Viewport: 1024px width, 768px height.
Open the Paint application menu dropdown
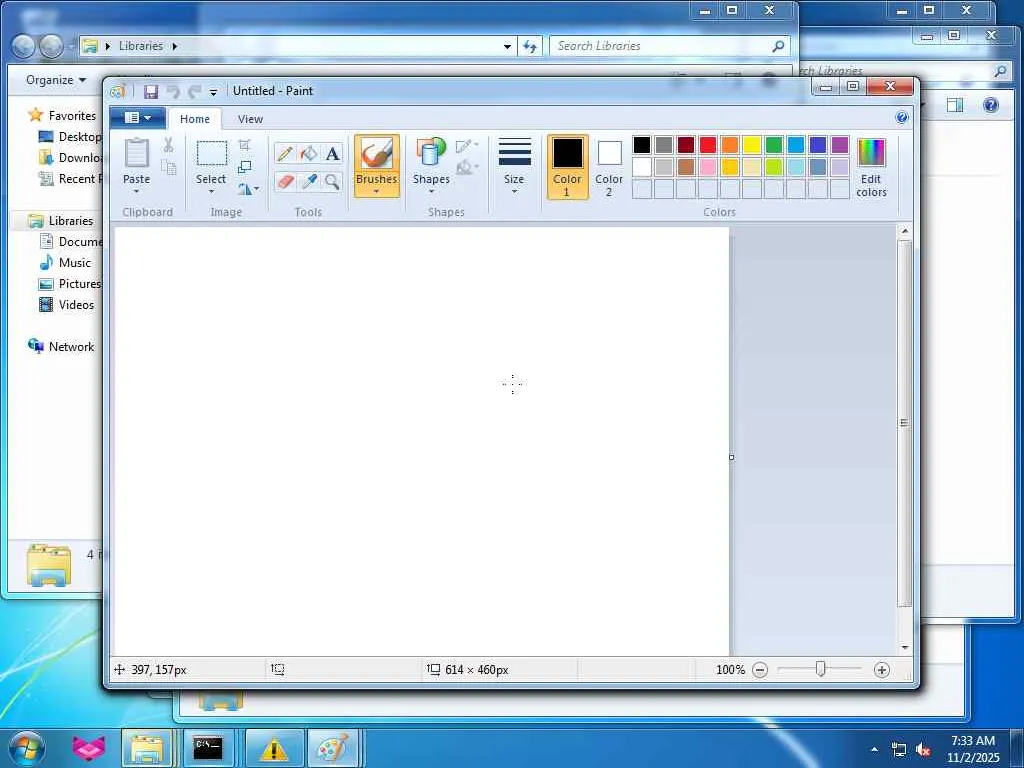point(137,118)
